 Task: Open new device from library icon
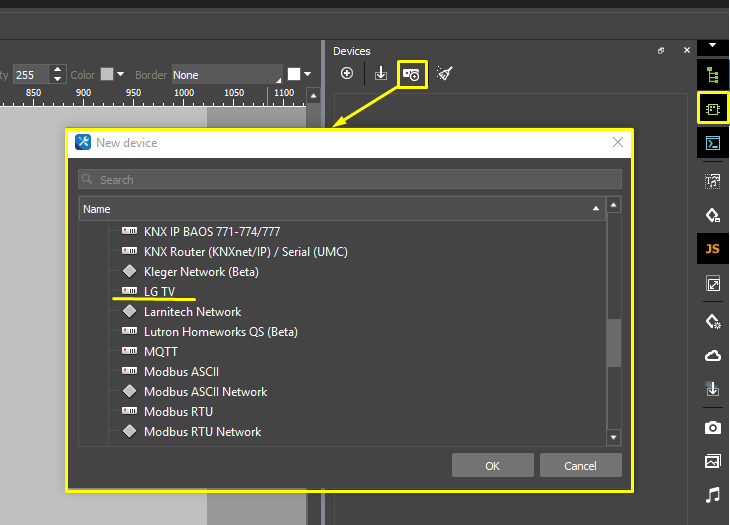pyautogui.click(x=412, y=74)
